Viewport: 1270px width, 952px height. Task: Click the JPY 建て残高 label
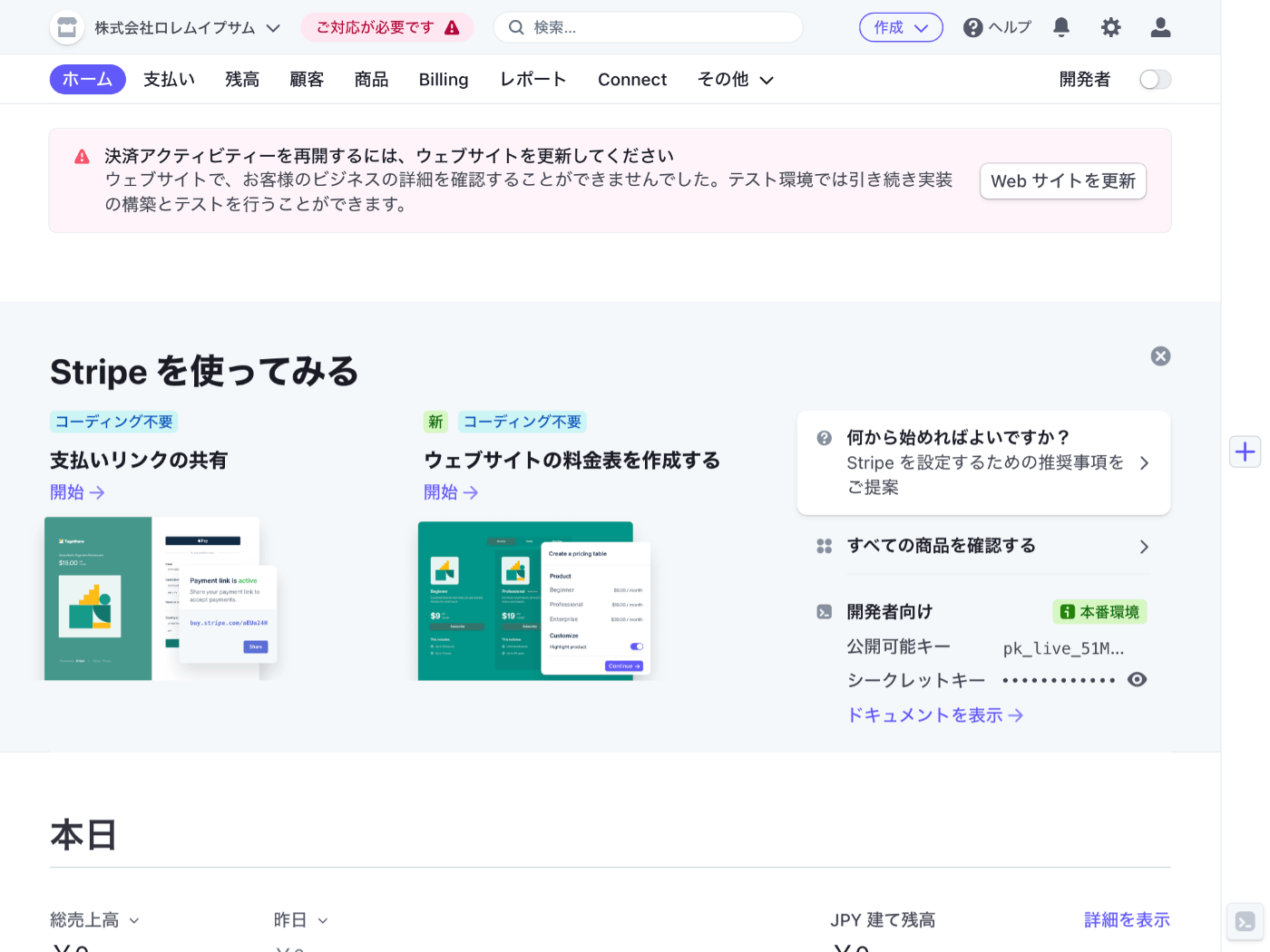tap(883, 920)
